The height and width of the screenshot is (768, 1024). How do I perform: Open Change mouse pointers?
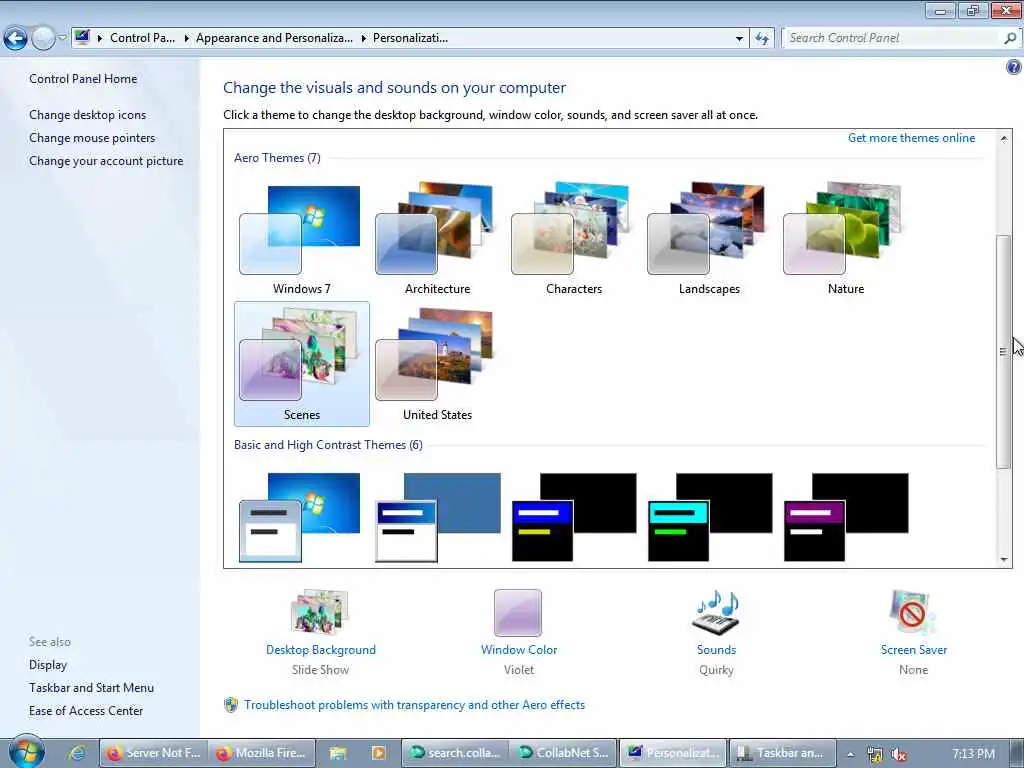[92, 138]
